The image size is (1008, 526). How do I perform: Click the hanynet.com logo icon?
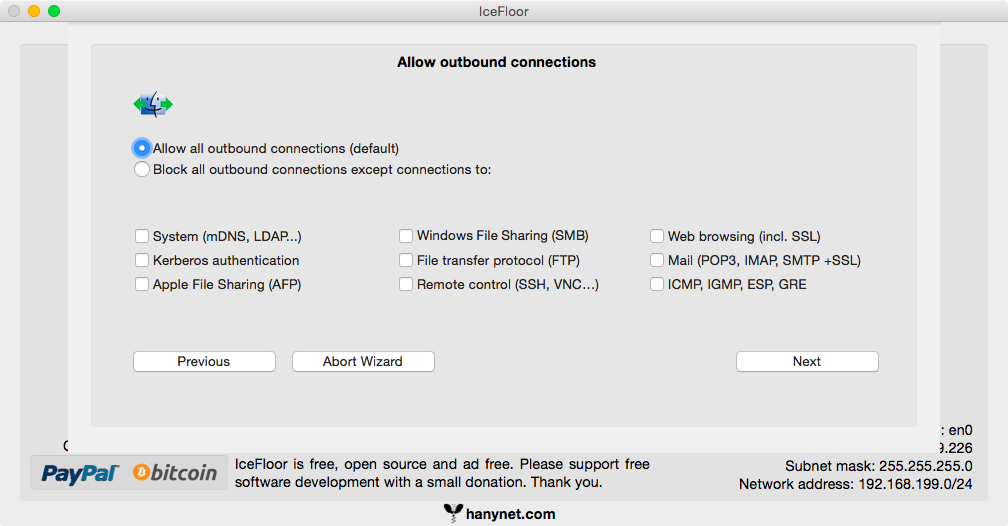tap(453, 514)
